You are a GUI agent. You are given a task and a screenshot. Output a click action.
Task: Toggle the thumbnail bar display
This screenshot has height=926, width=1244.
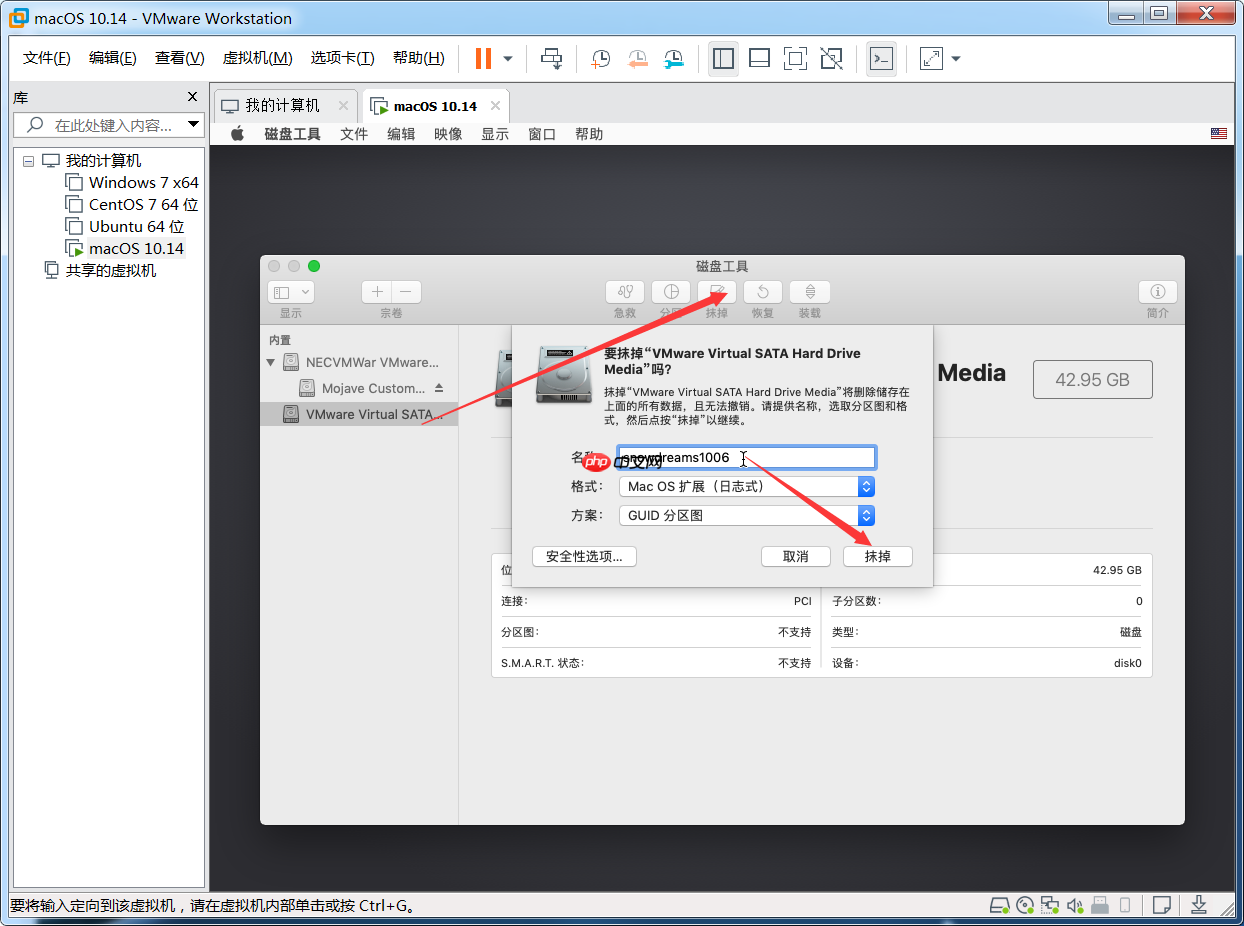(x=759, y=58)
